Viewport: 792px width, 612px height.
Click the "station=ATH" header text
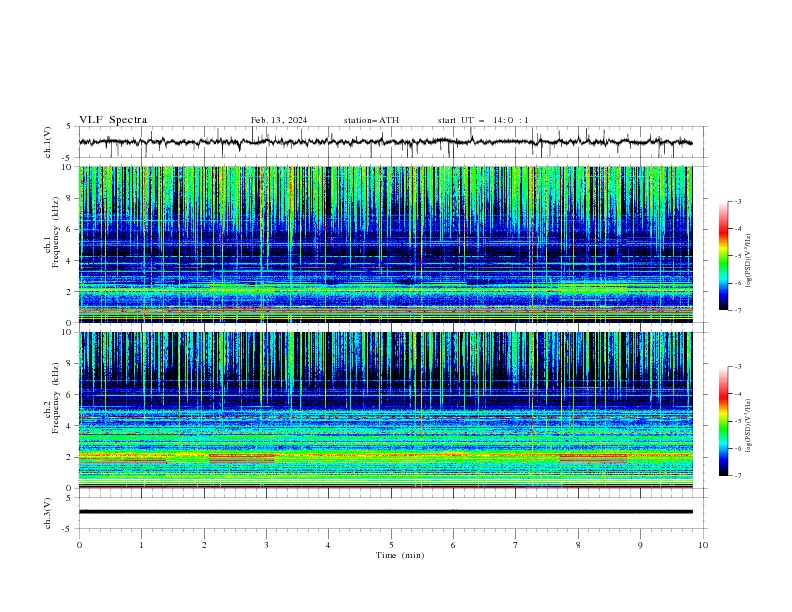coord(371,120)
